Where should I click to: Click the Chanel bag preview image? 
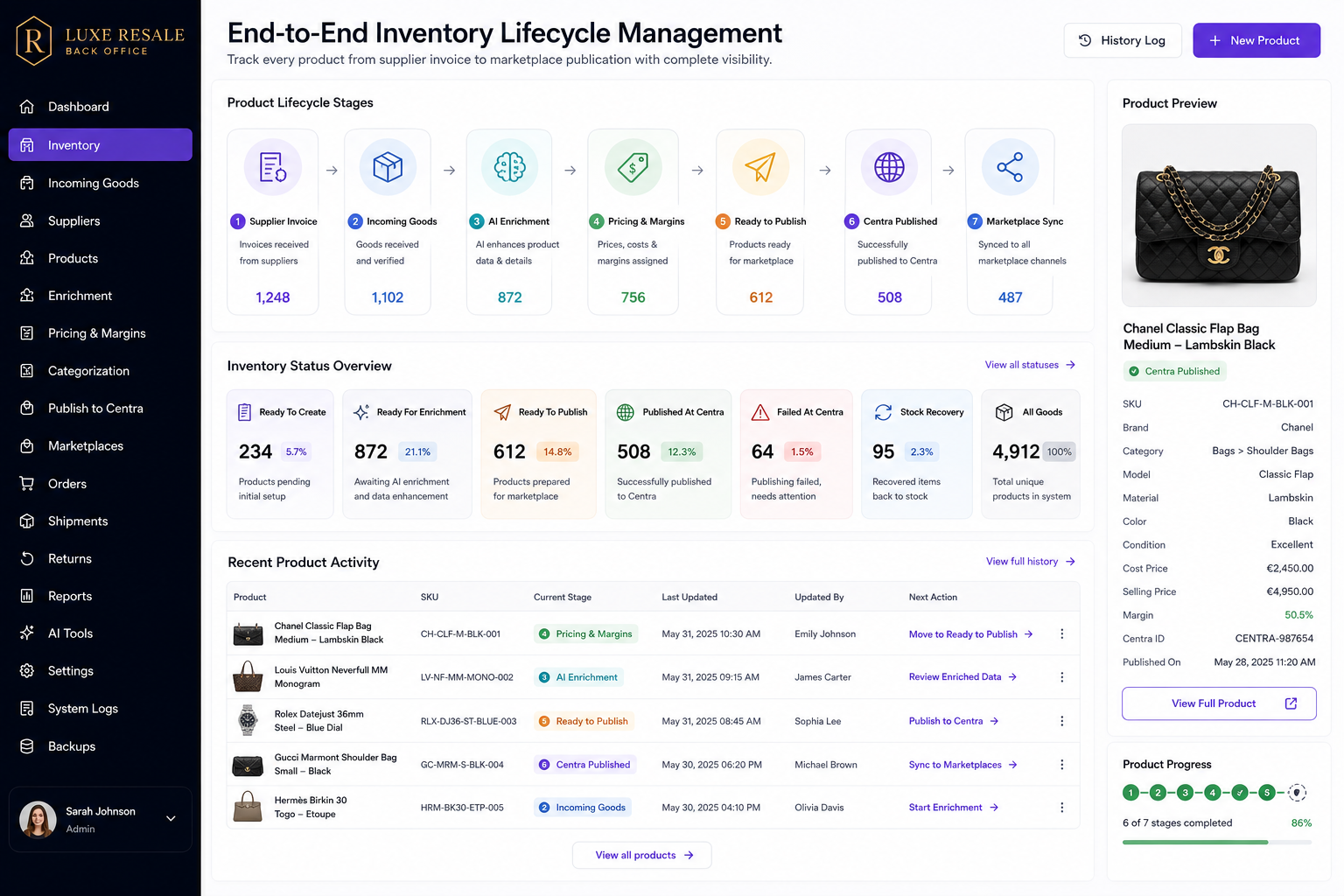[1219, 215]
